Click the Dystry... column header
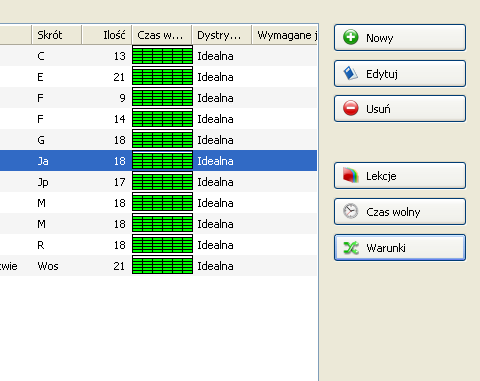The image size is (480, 381). pyautogui.click(x=222, y=35)
